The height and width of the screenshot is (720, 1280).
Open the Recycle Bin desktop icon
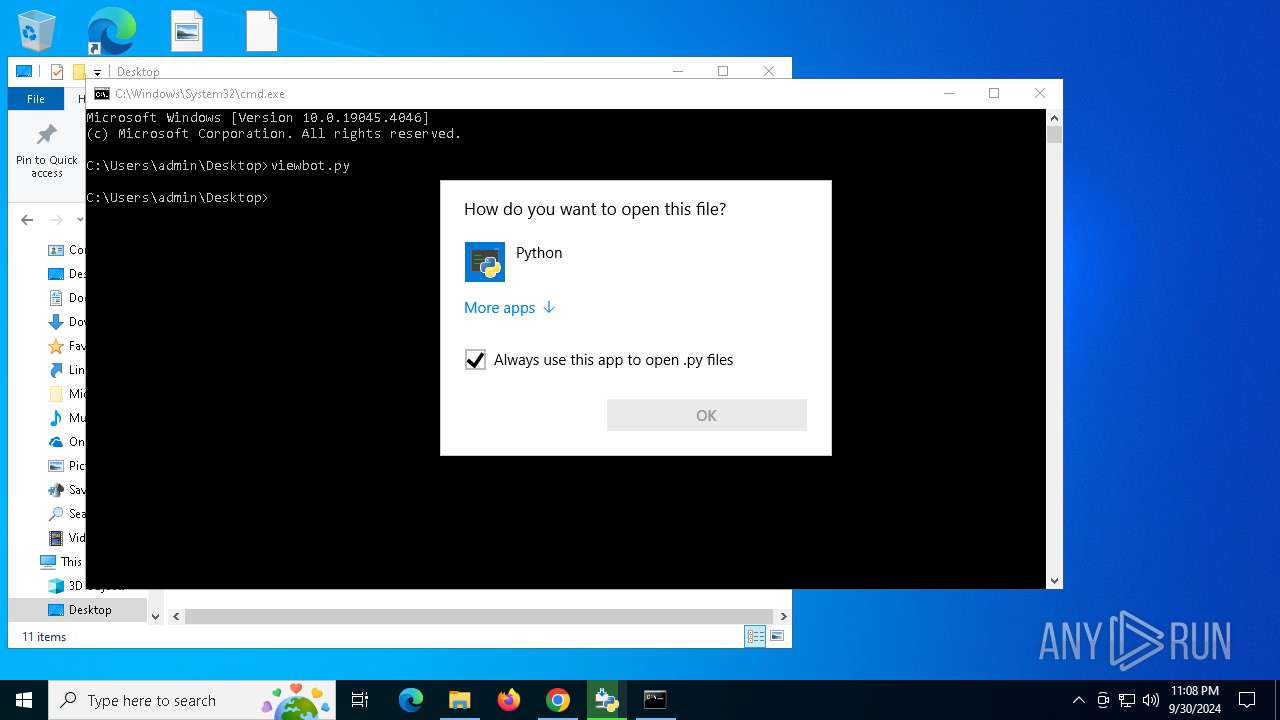pyautogui.click(x=37, y=30)
